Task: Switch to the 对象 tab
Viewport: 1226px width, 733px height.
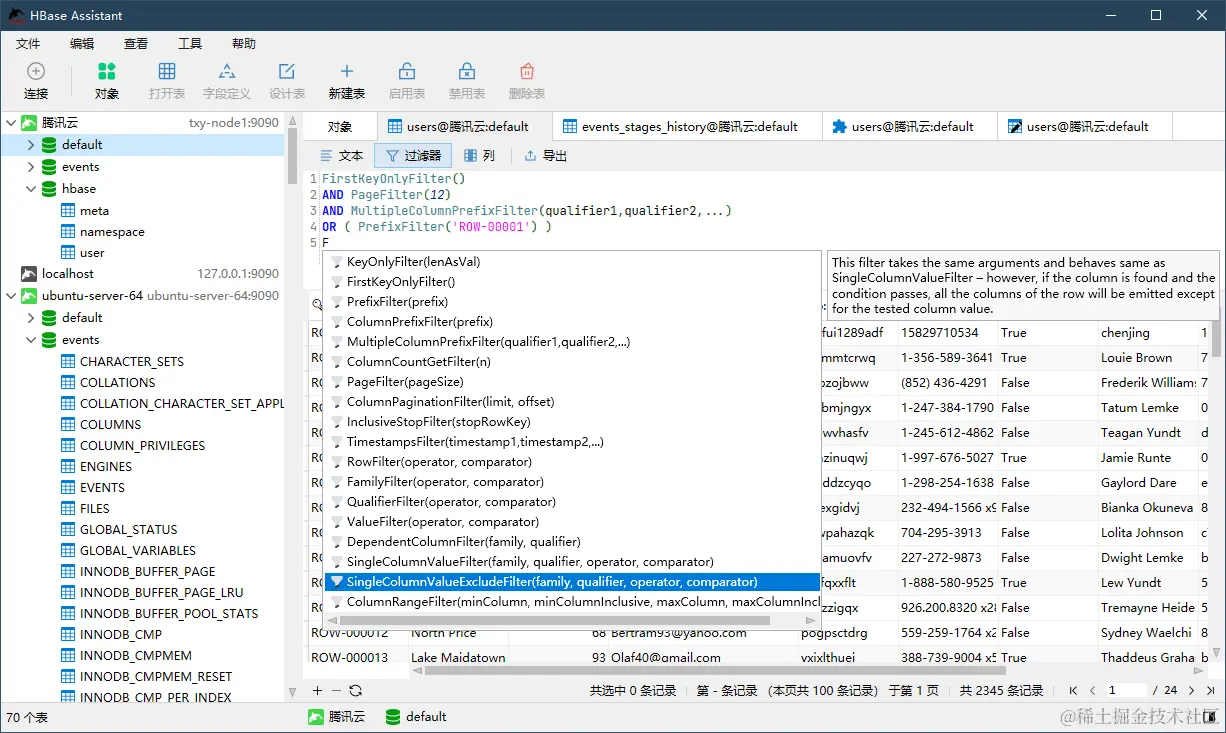Action: [340, 127]
